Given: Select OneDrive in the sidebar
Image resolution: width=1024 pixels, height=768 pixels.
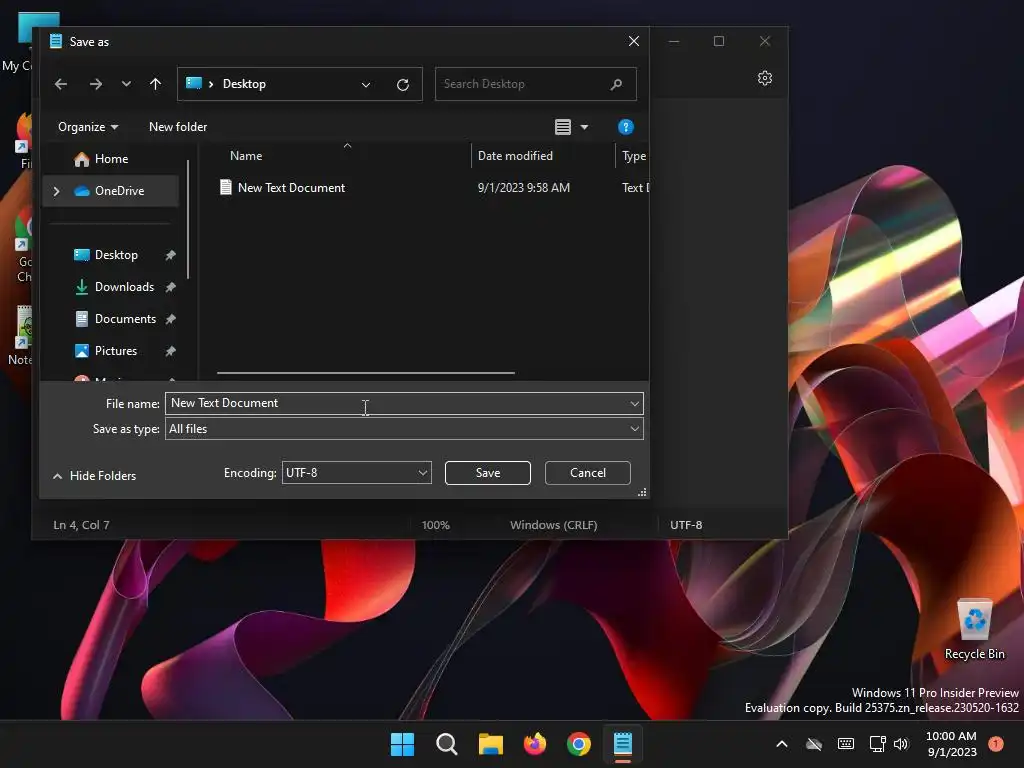Looking at the screenshot, I should 110,191.
